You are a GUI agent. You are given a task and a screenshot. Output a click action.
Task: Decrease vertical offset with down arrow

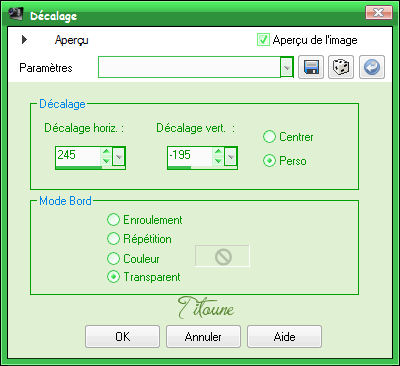pyautogui.click(x=218, y=161)
